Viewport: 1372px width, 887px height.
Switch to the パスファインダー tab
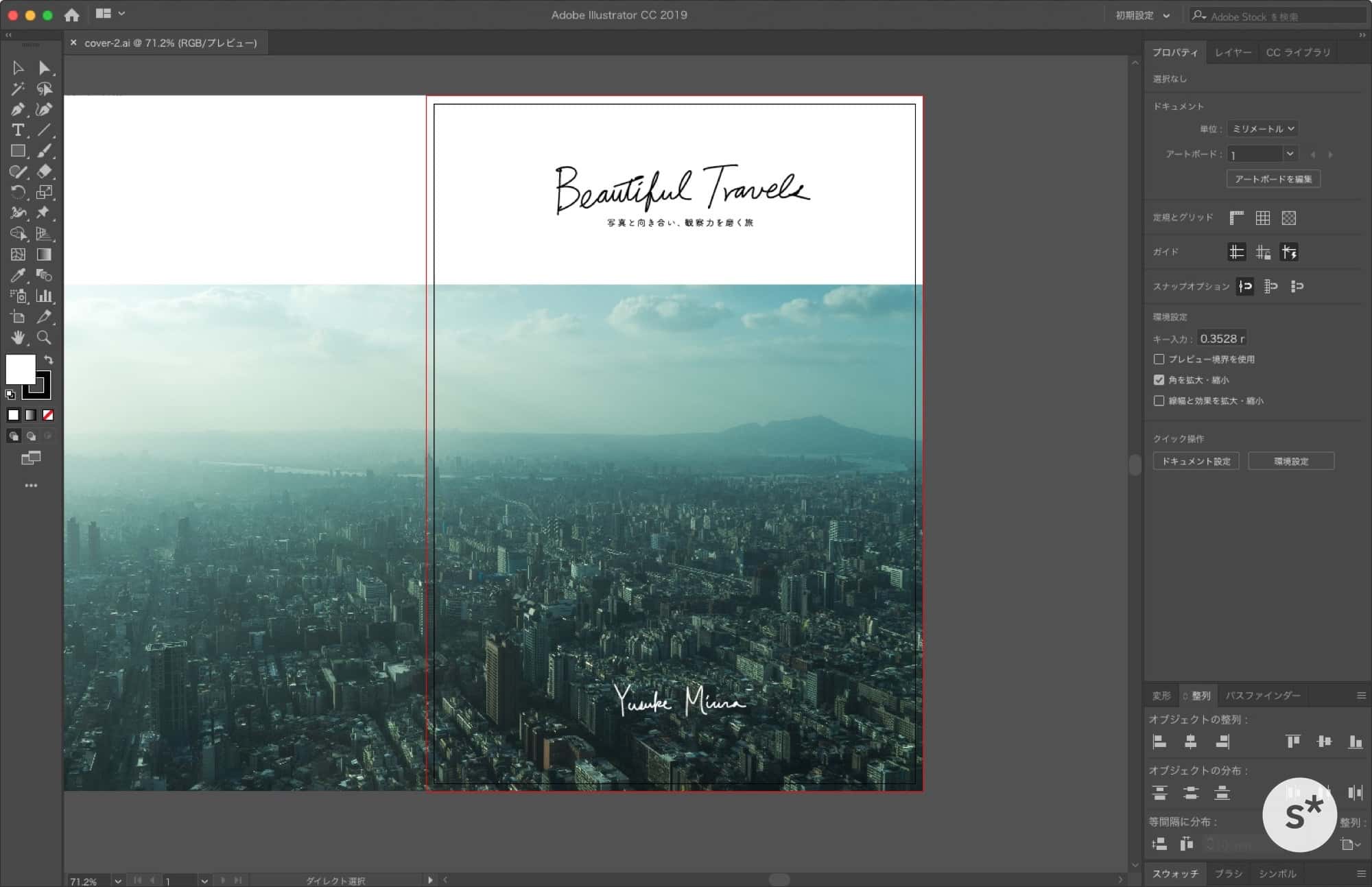[x=1263, y=696]
